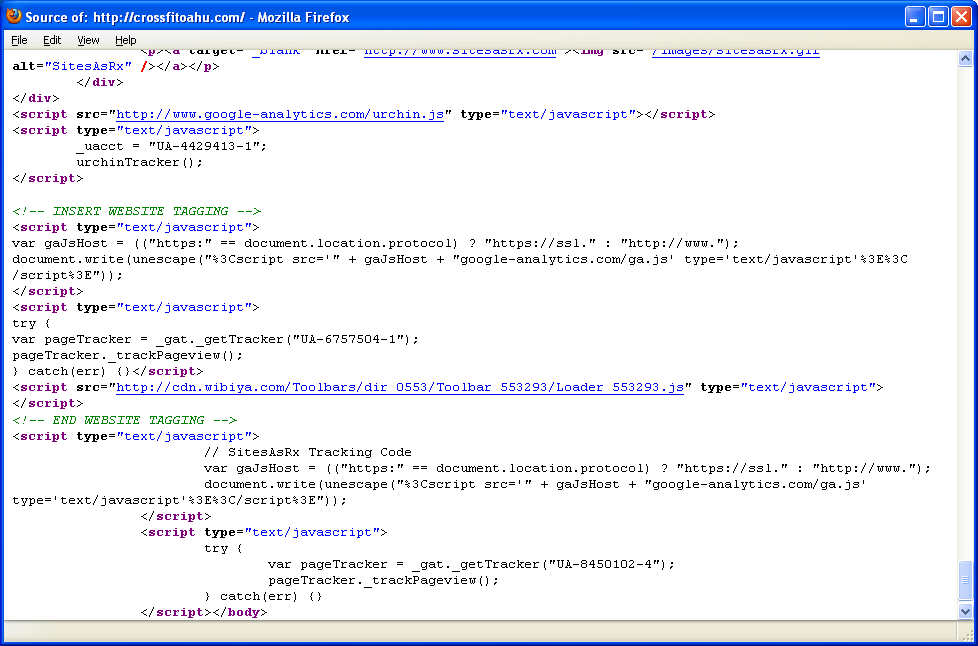Close the page source window
The height and width of the screenshot is (646, 978).
(x=961, y=16)
